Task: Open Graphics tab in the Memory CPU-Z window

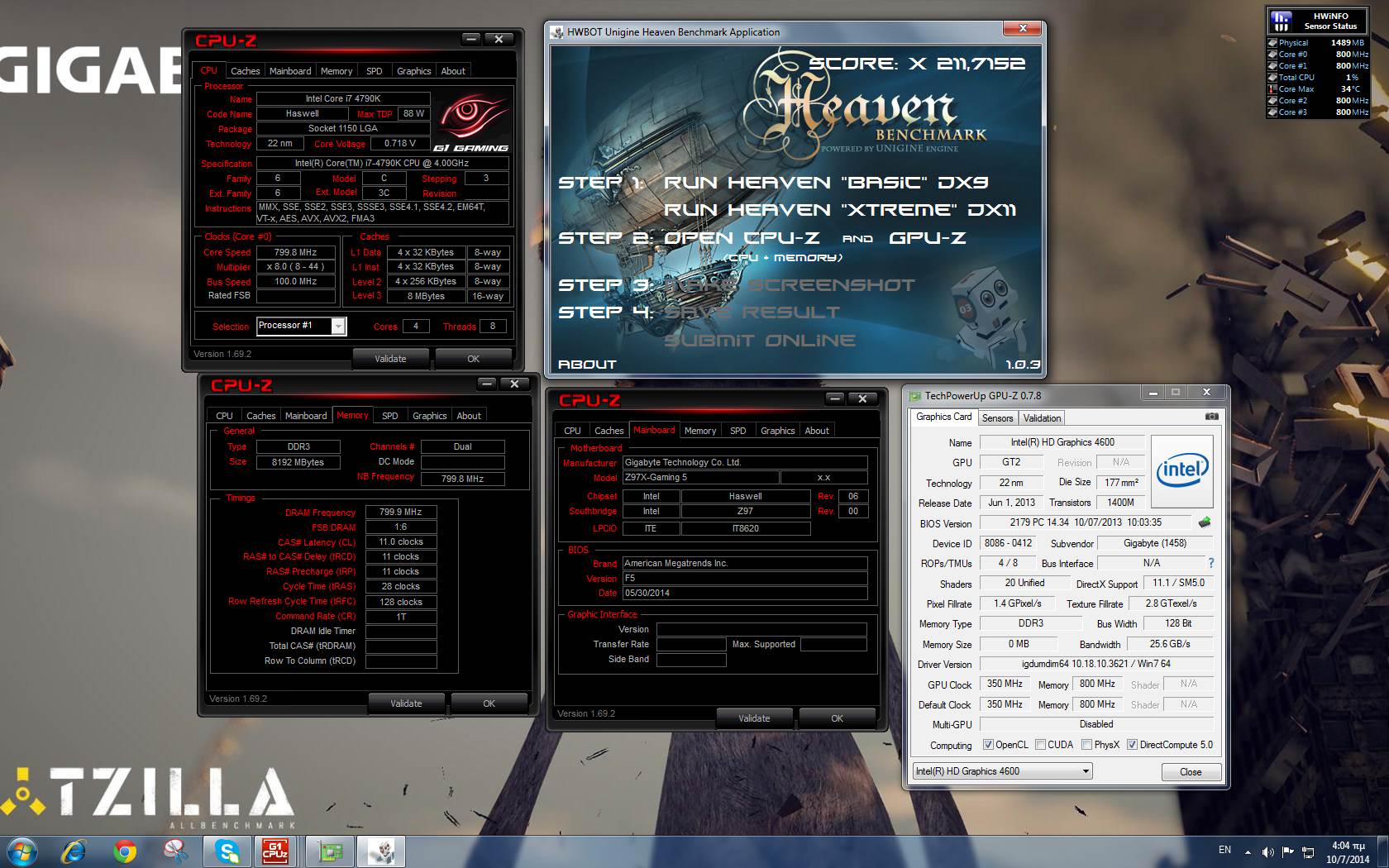Action: tap(429, 416)
